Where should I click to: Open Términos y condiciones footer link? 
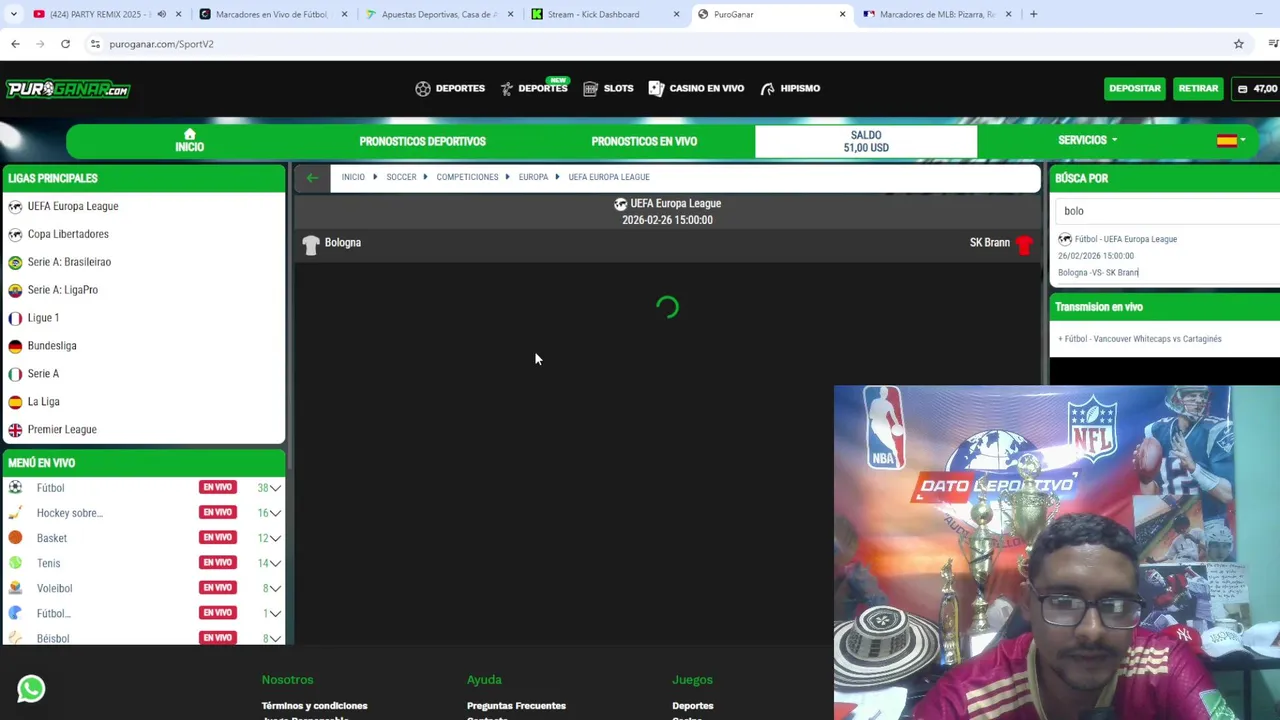click(x=314, y=706)
